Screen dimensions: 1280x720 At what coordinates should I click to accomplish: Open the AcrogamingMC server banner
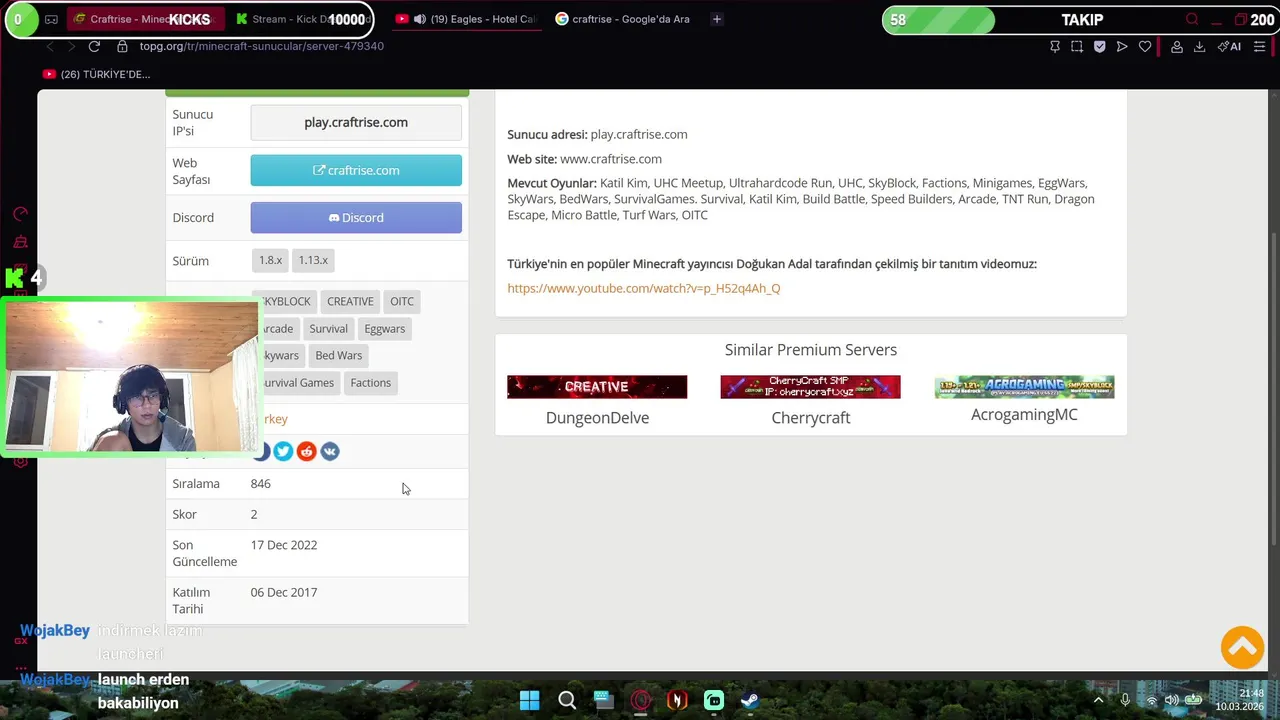tap(1024, 387)
